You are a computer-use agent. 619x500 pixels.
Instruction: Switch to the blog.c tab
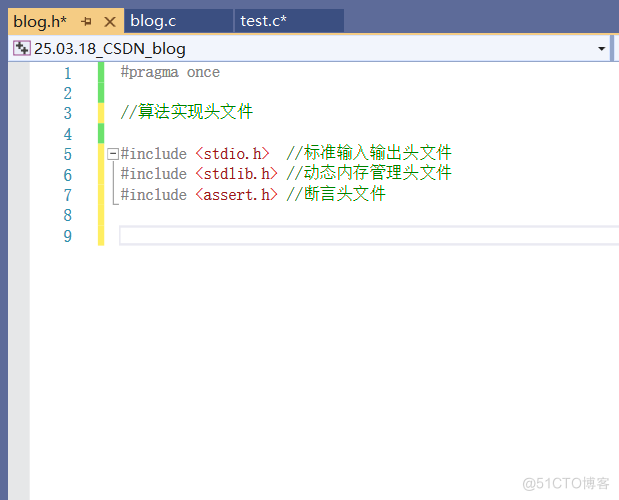178,21
